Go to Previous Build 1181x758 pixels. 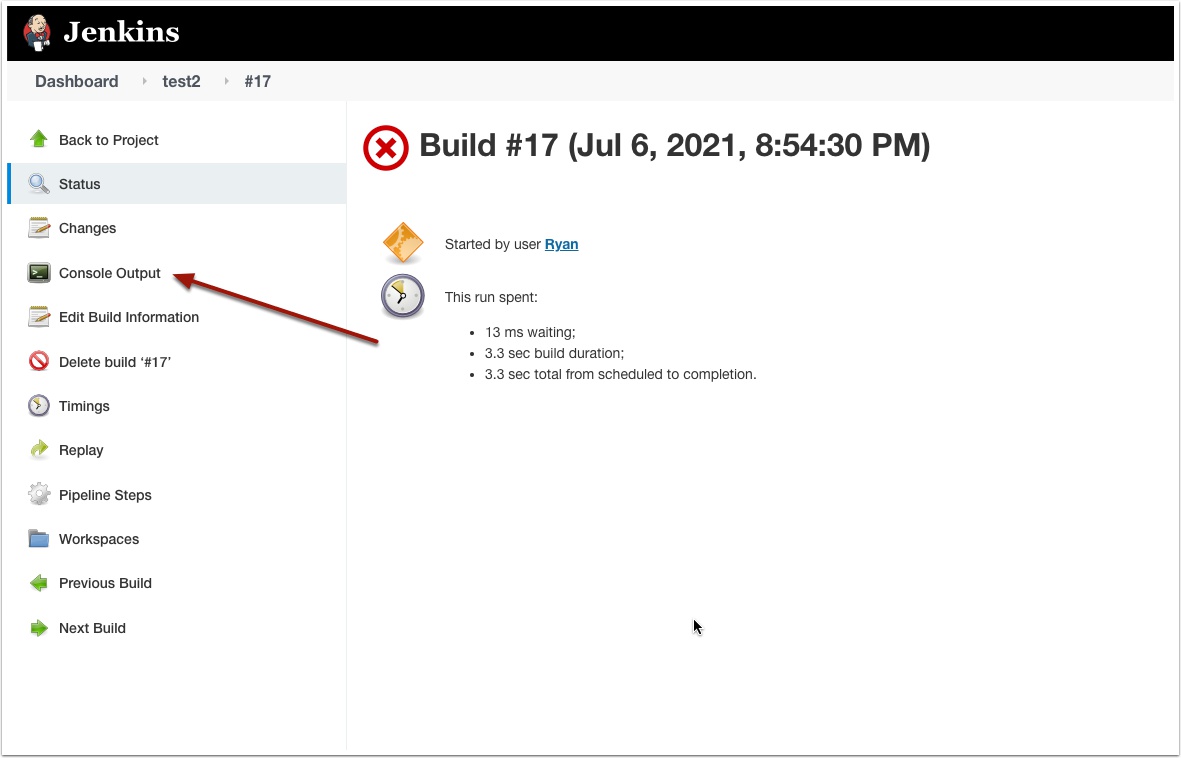click(x=105, y=583)
